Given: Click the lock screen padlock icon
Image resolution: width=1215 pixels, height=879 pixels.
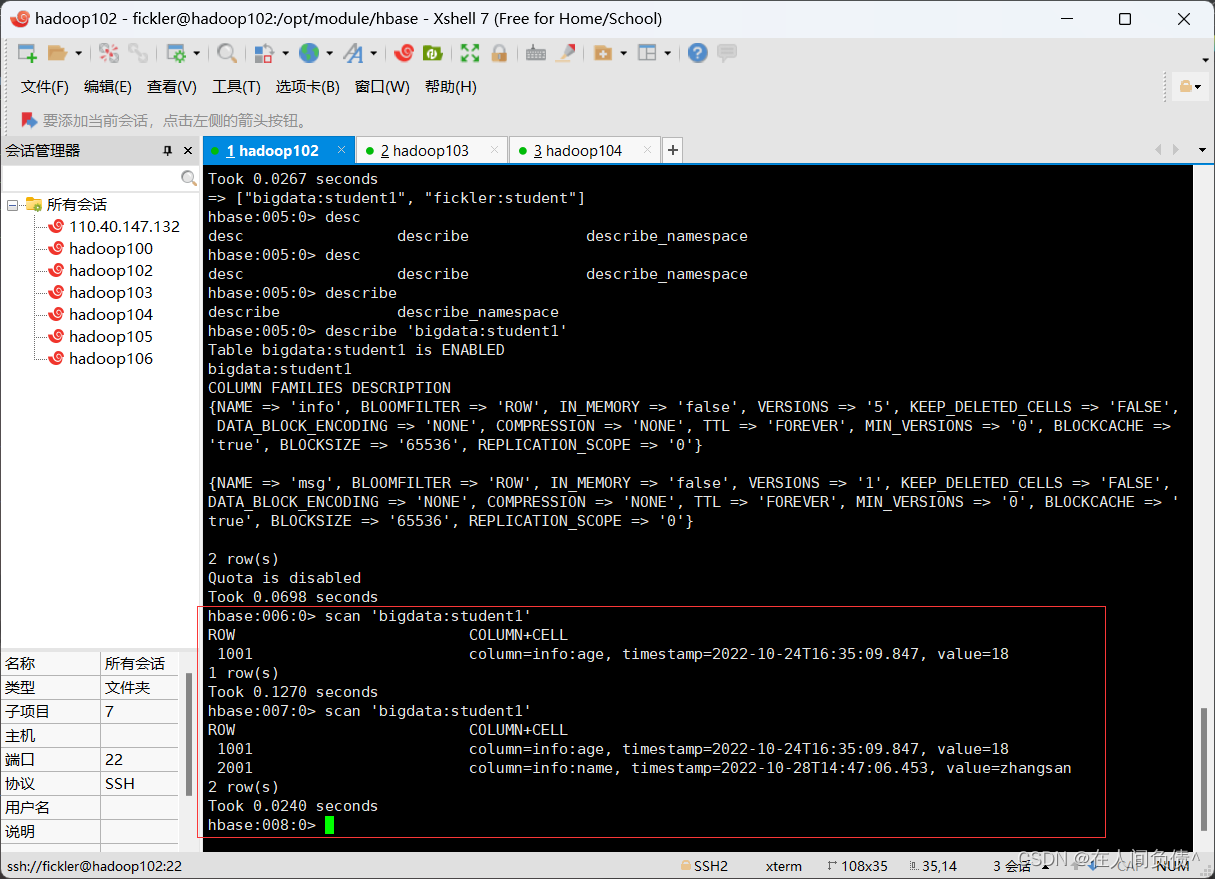Looking at the screenshot, I should click(499, 53).
